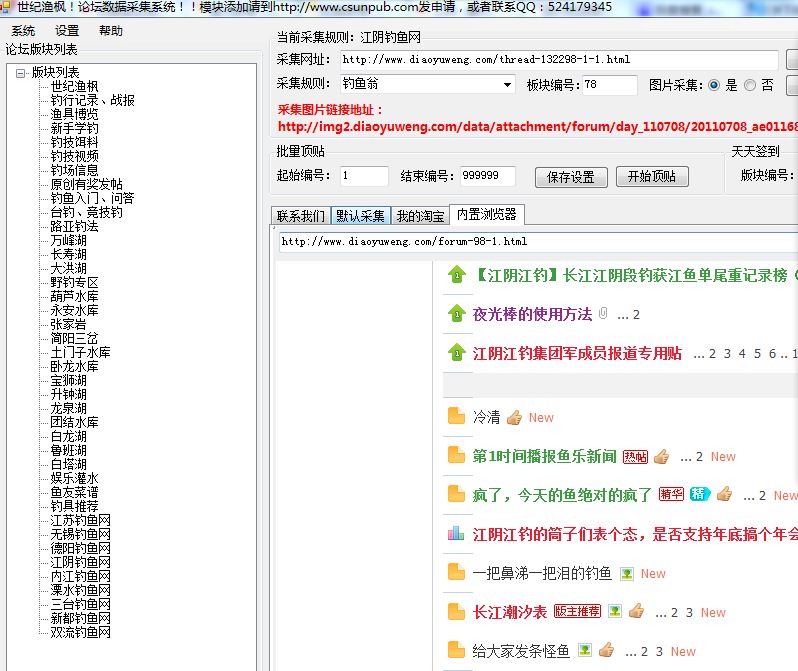Open the 夜光棒的使用方法 thread link
Viewport: 798px width, 671px height.
pyautogui.click(x=532, y=314)
